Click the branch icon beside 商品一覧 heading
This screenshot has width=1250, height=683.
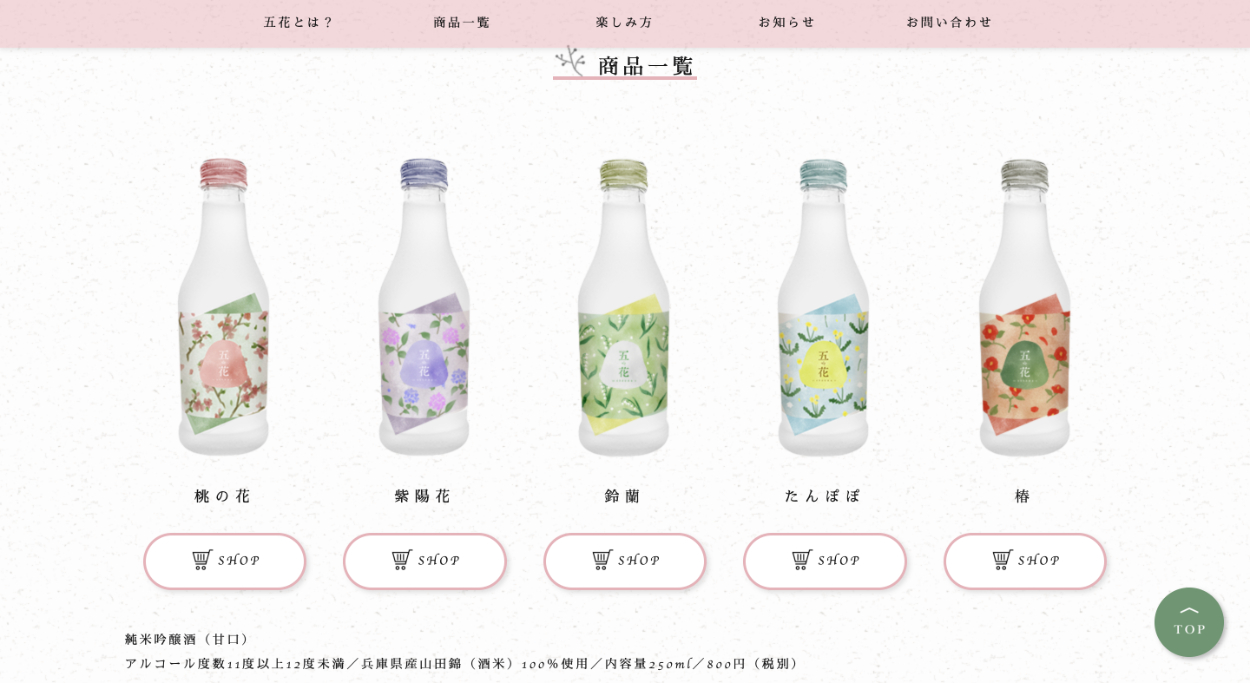coord(570,60)
